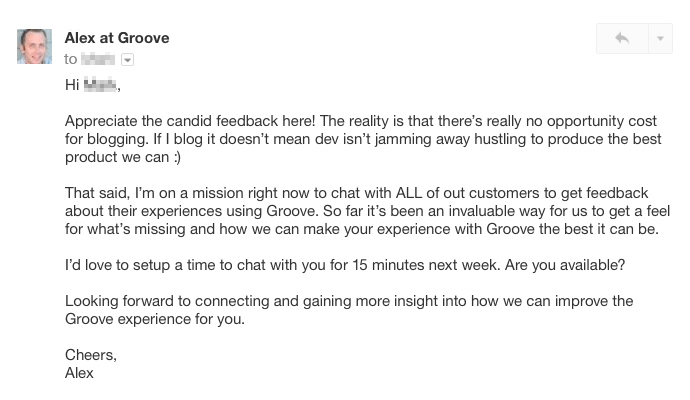Click the sender name "Alex at Groove"
Screen dimensions: 690x400
(x=117, y=38)
